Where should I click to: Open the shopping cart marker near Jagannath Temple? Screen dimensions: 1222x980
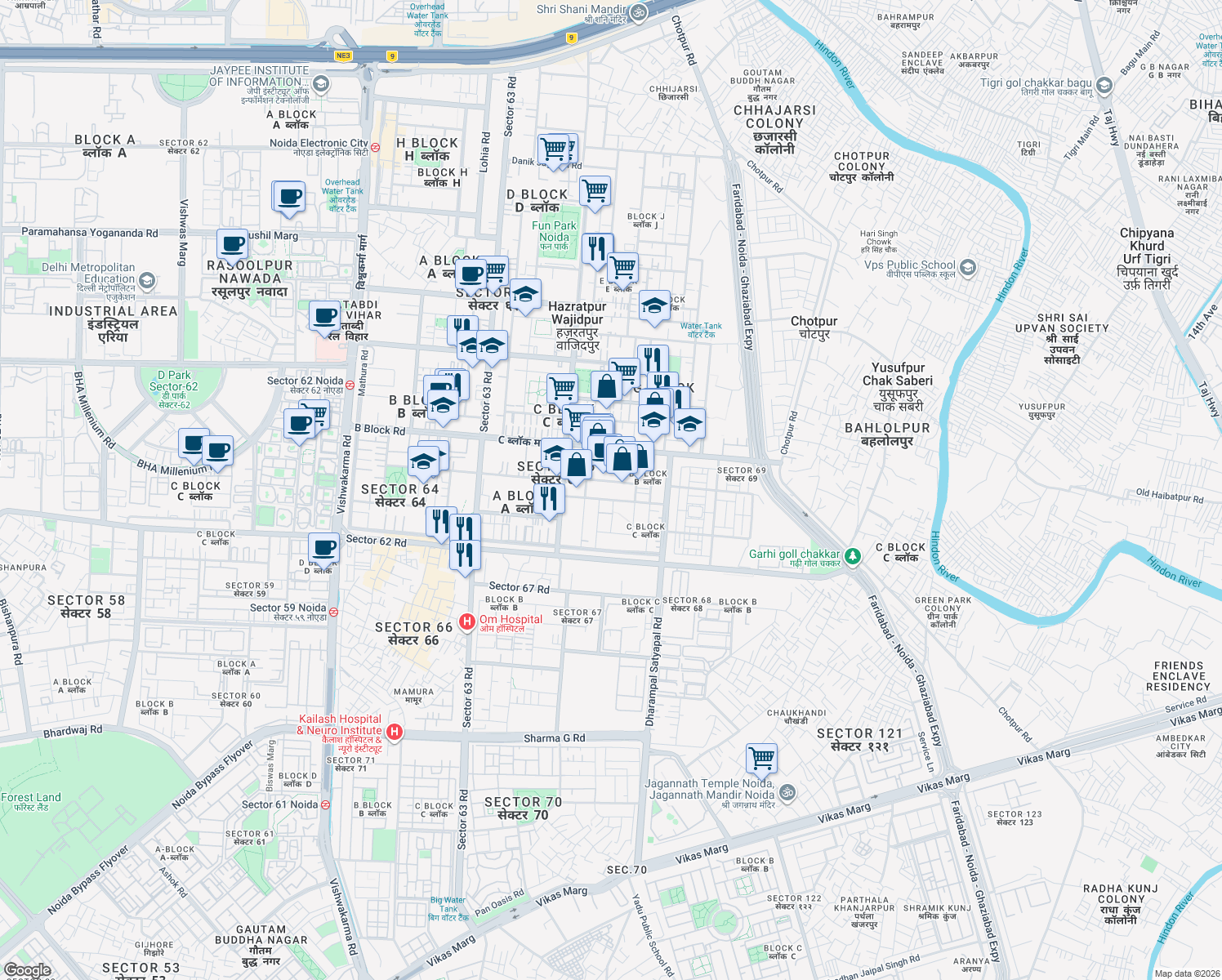point(761,759)
